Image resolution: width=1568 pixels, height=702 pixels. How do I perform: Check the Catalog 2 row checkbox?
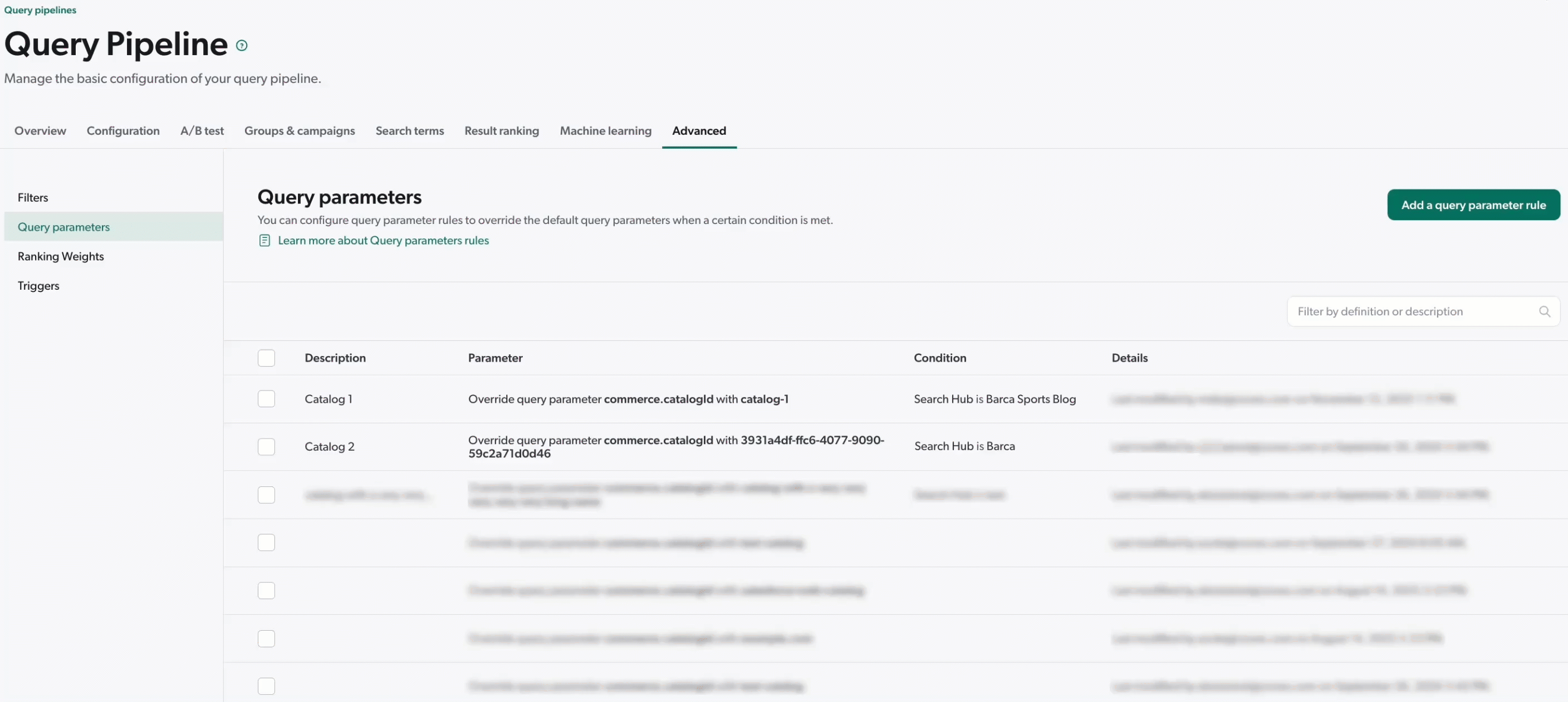[x=266, y=446]
